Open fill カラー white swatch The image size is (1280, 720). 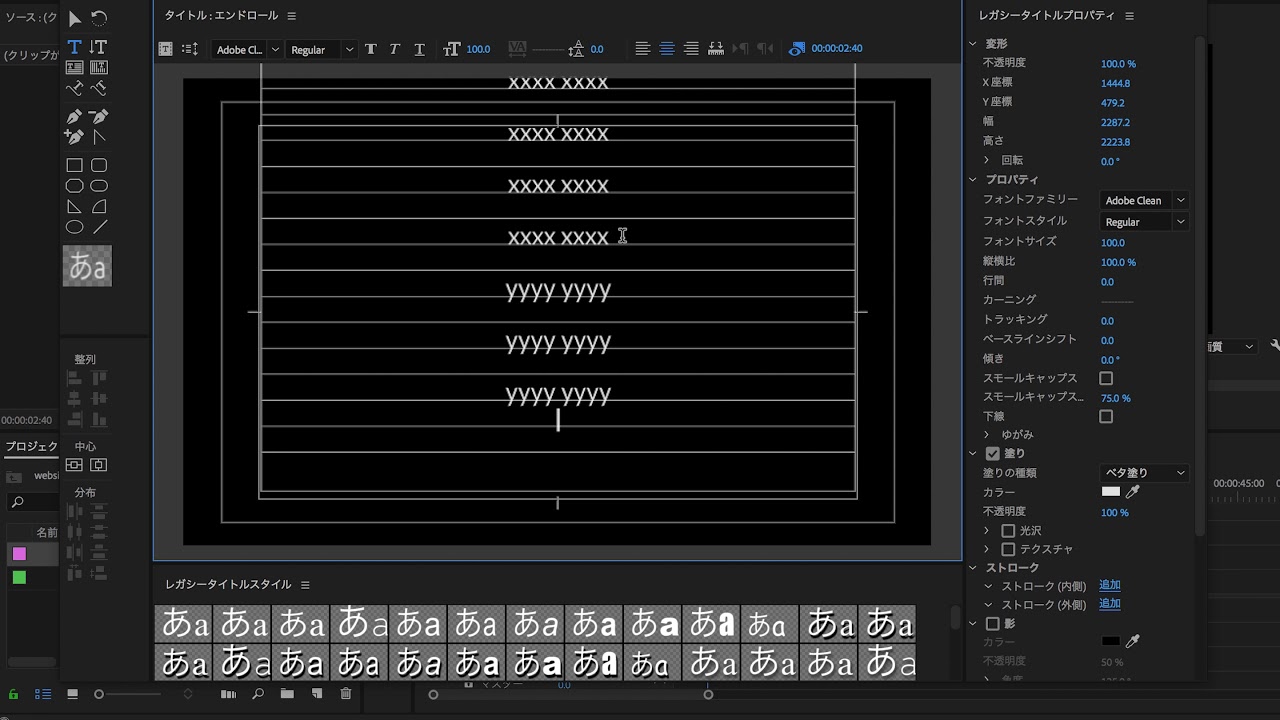coord(1111,492)
